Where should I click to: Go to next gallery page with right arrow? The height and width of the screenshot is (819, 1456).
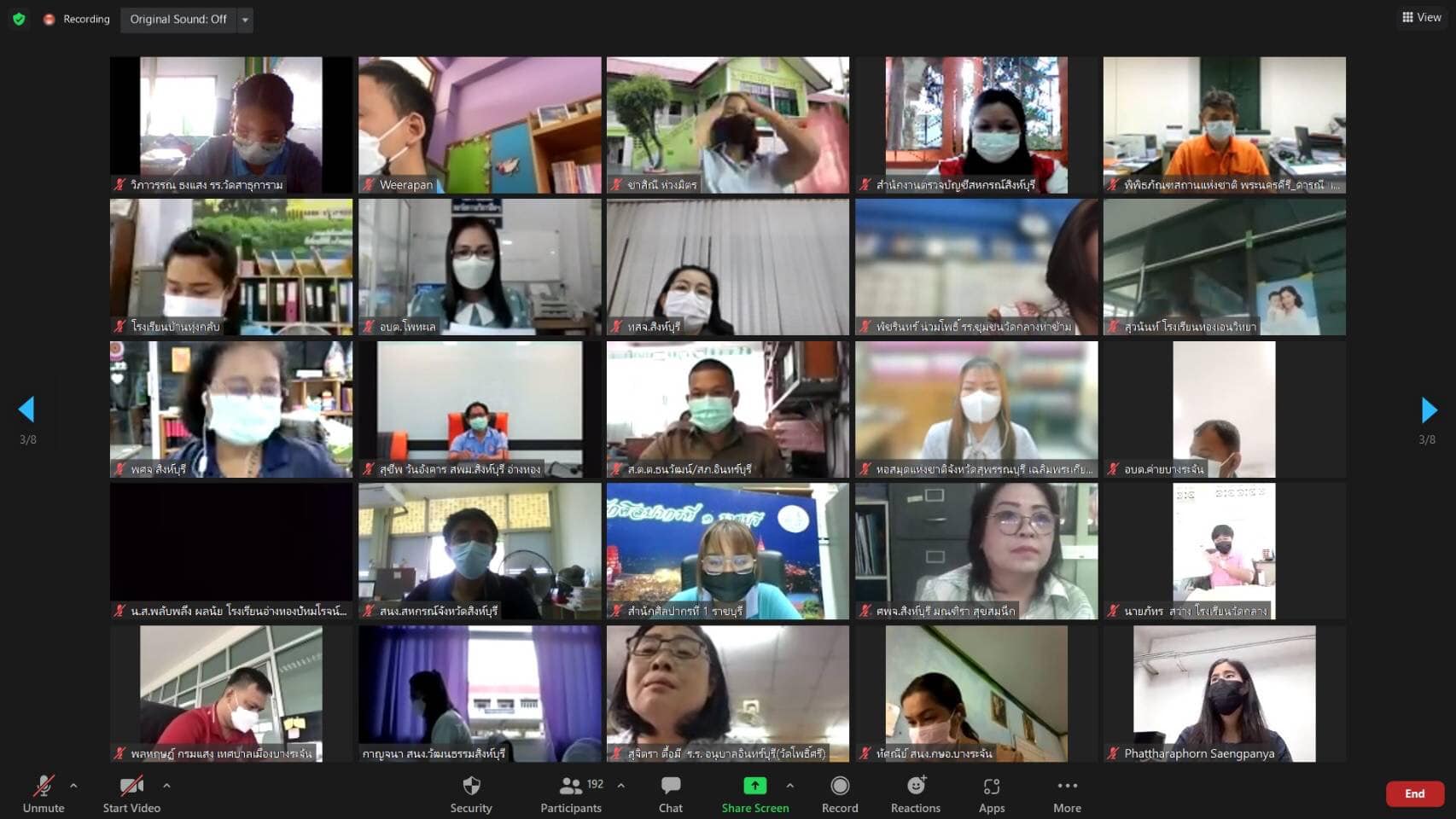click(1429, 410)
